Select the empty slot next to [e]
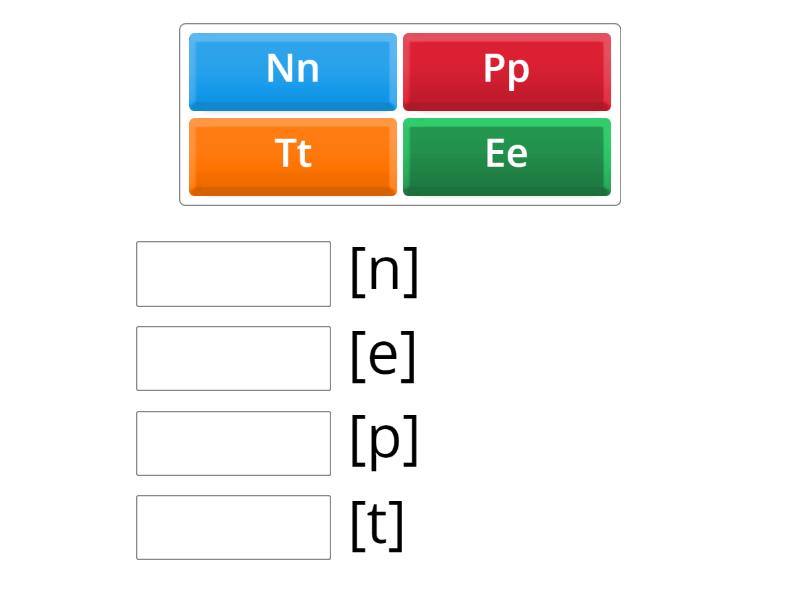Viewport: 800px width, 600px height. pos(233,358)
